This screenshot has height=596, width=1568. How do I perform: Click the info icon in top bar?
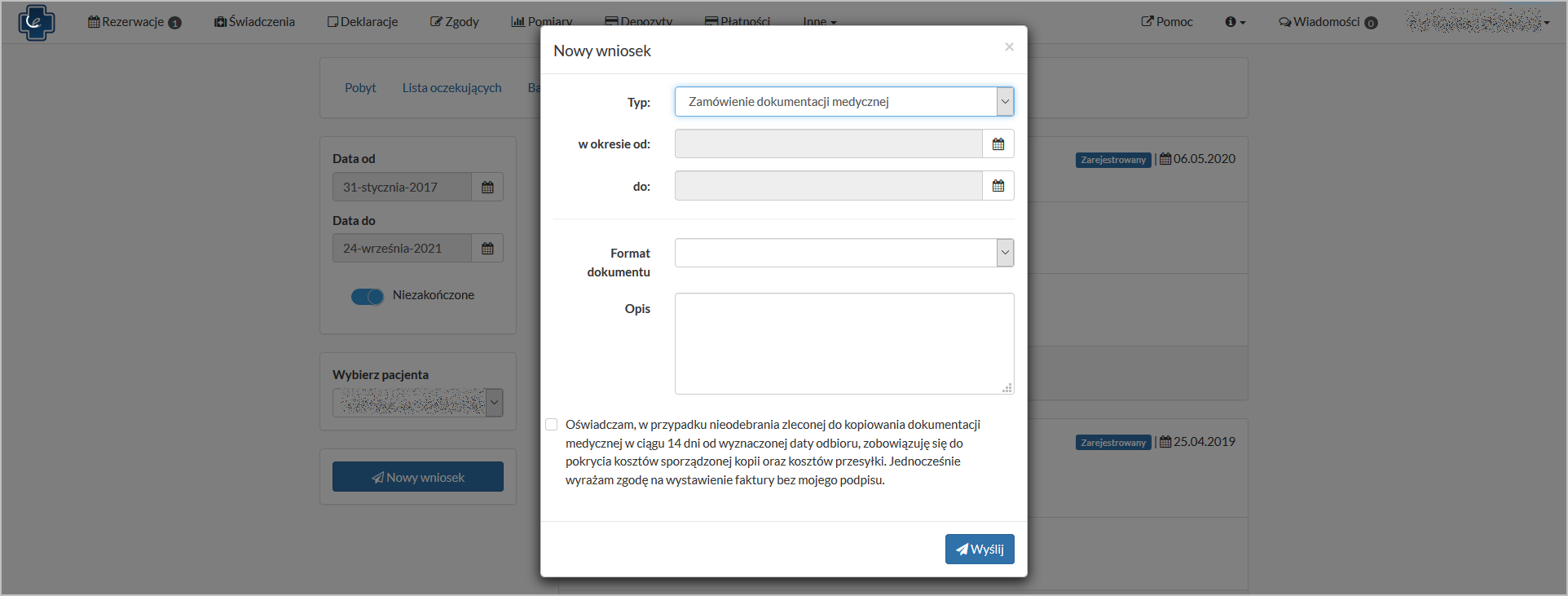click(x=1235, y=22)
